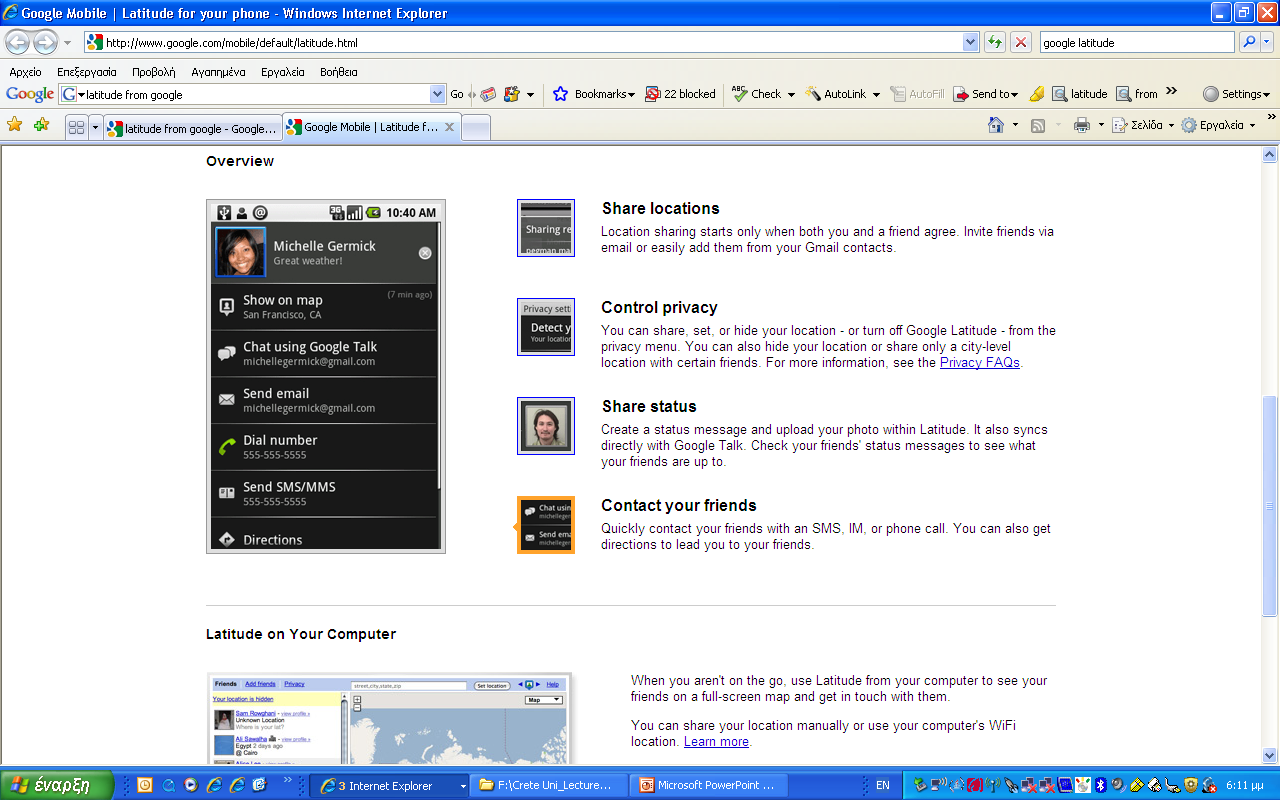Open the Βοήθεια menu
1280x800 pixels.
tap(339, 72)
